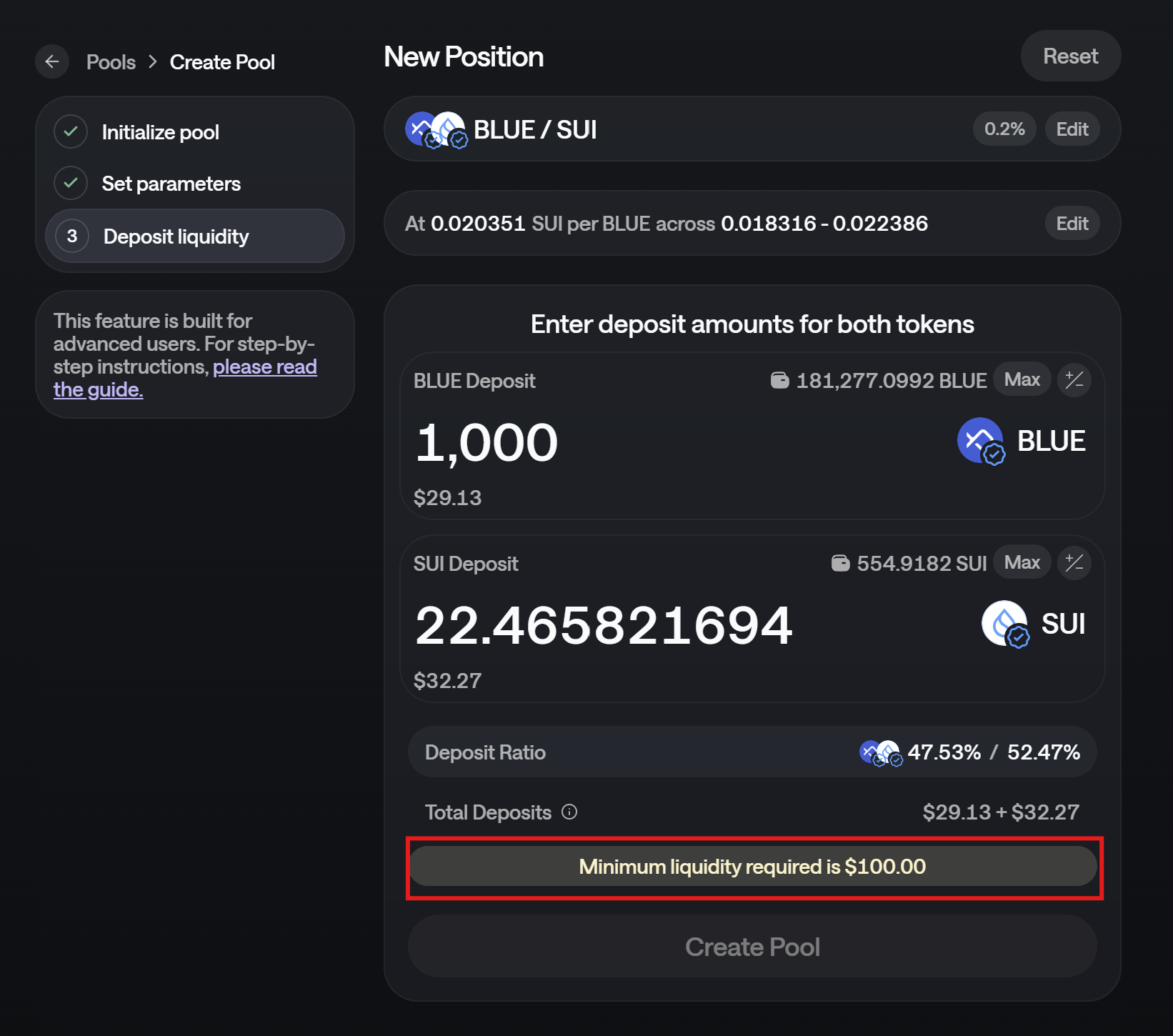Click the BLUE deposit amount field showing 1,000

coord(487,442)
